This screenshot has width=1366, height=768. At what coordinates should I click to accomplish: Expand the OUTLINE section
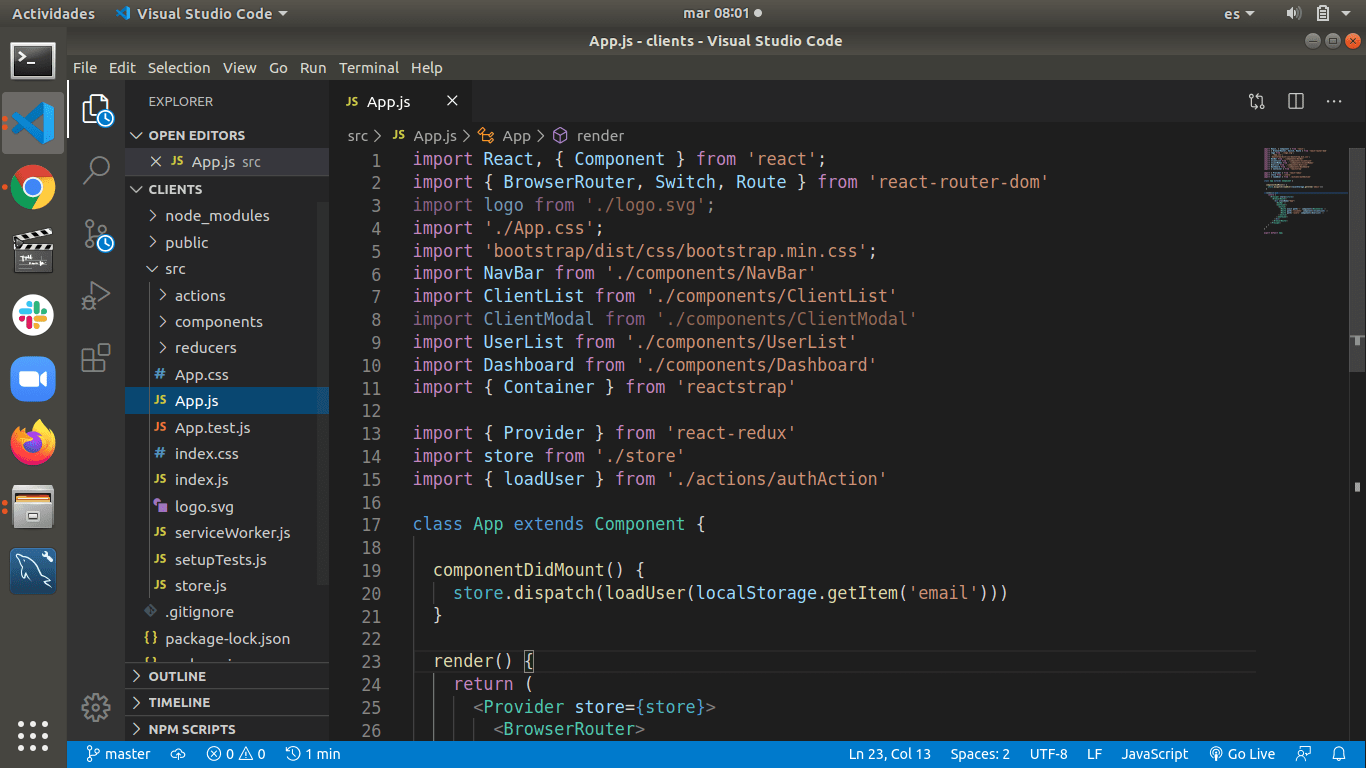177,676
